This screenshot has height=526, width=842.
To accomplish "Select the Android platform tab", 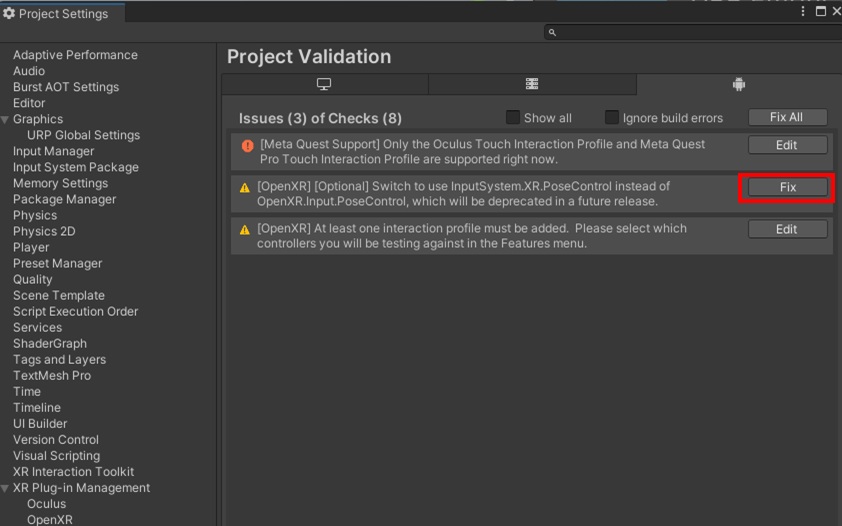I will click(739, 84).
